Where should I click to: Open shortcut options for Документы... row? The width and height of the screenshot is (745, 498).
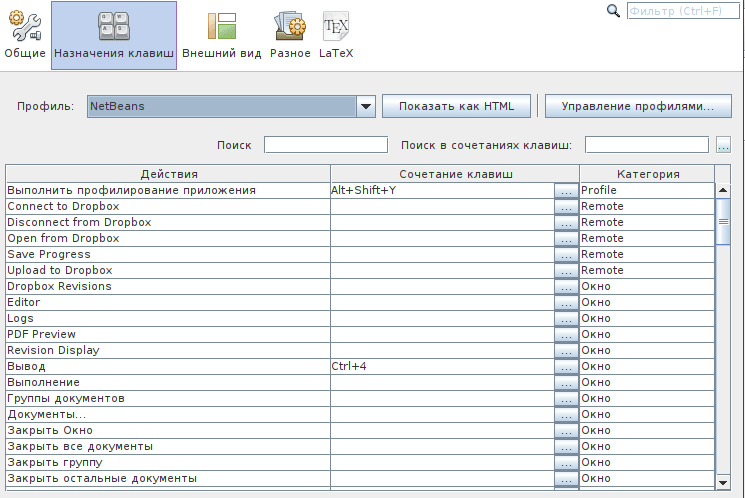pos(566,415)
